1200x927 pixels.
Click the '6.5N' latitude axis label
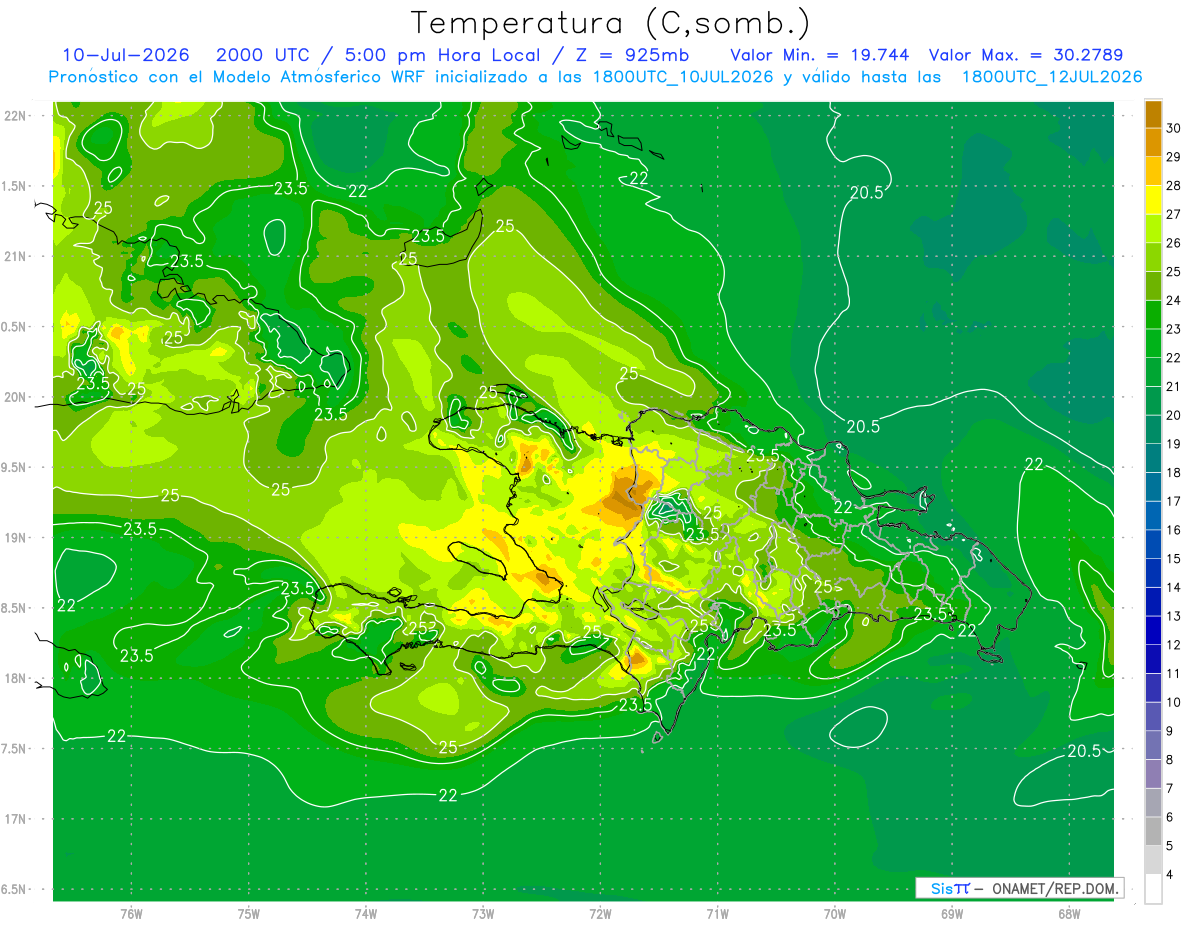(x=15, y=889)
